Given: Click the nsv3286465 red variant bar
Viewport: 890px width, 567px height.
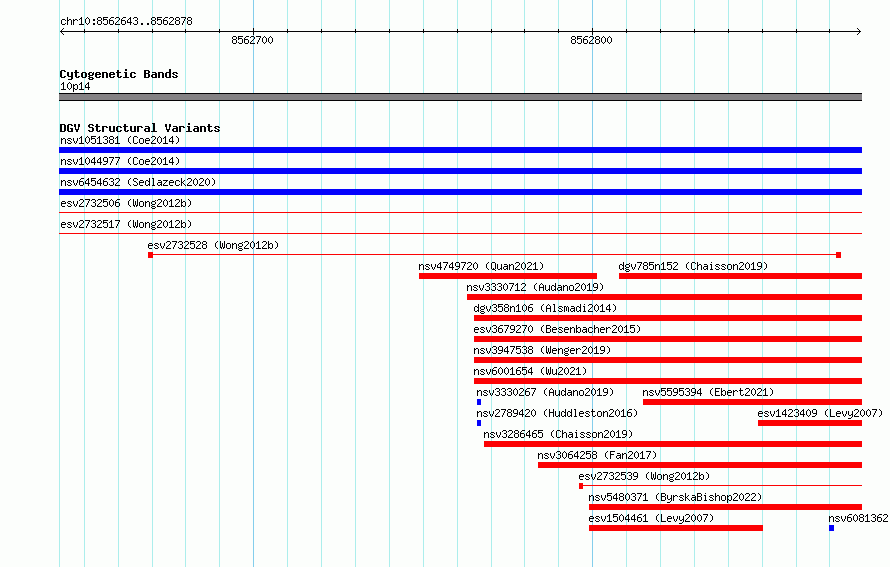Looking at the screenshot, I should tap(673, 444).
